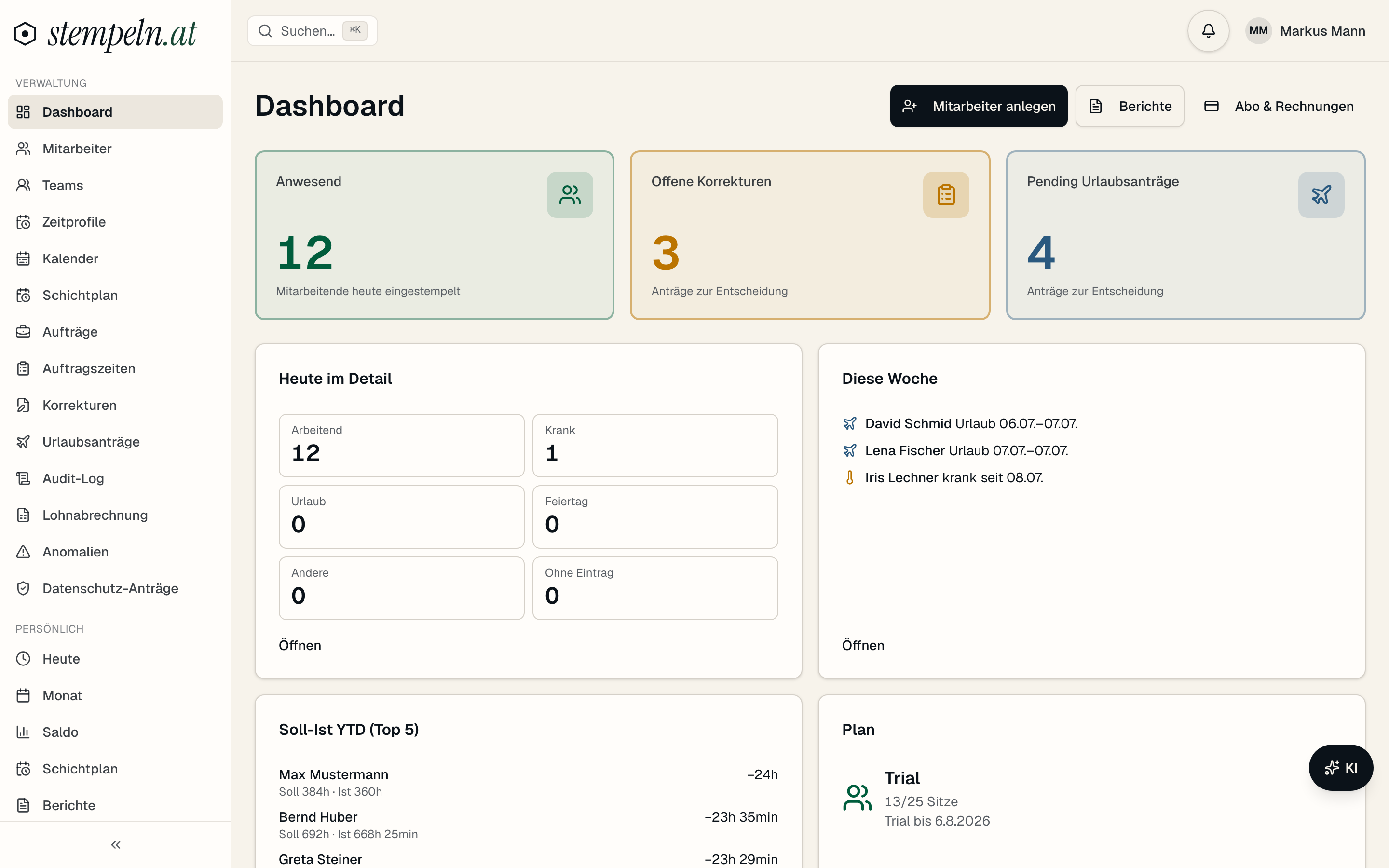Viewport: 1389px width, 868px height.
Task: Click the David Schmid Urlaub entry
Action: [x=960, y=424]
